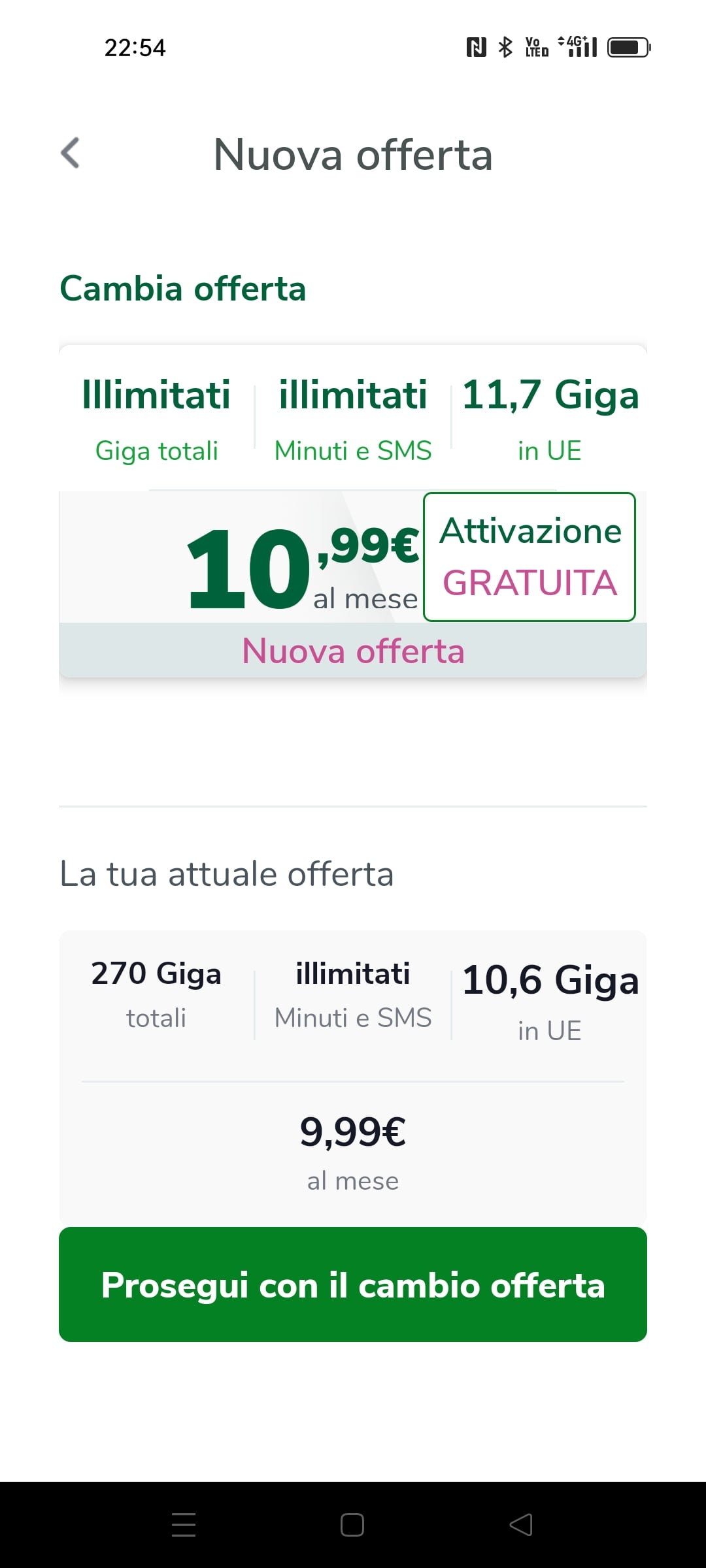Screen dimensions: 706x1568
Task: Tap the battery status icon
Action: [628, 47]
